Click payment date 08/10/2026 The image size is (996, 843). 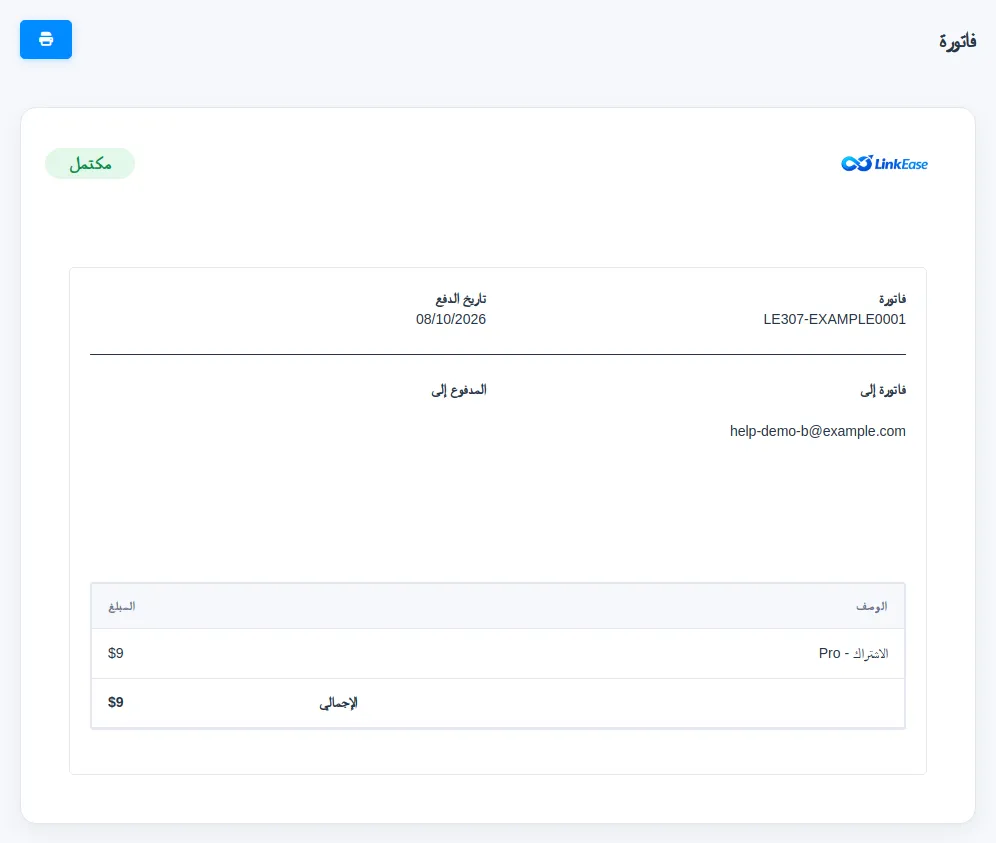(450, 319)
